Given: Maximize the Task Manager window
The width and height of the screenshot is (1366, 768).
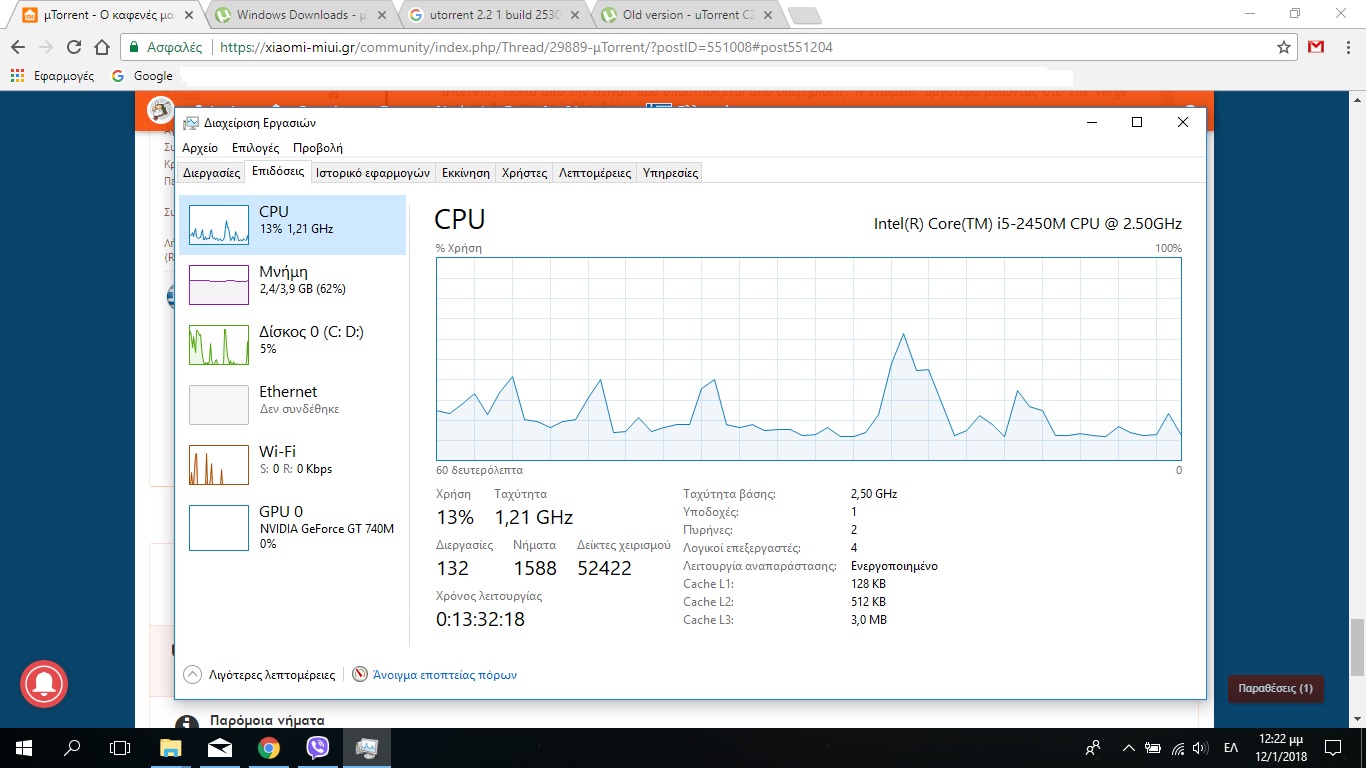Looking at the screenshot, I should point(1137,122).
